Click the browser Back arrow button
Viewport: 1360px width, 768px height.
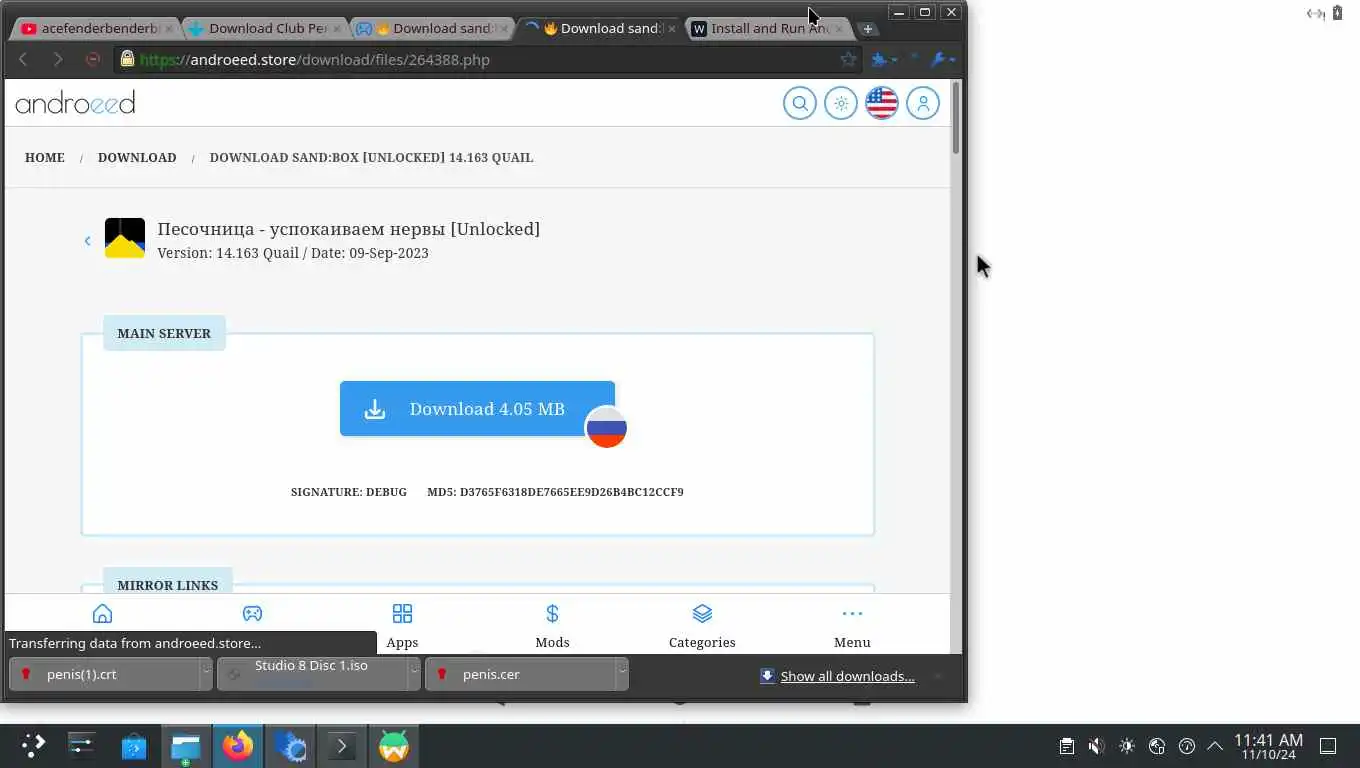point(23,59)
